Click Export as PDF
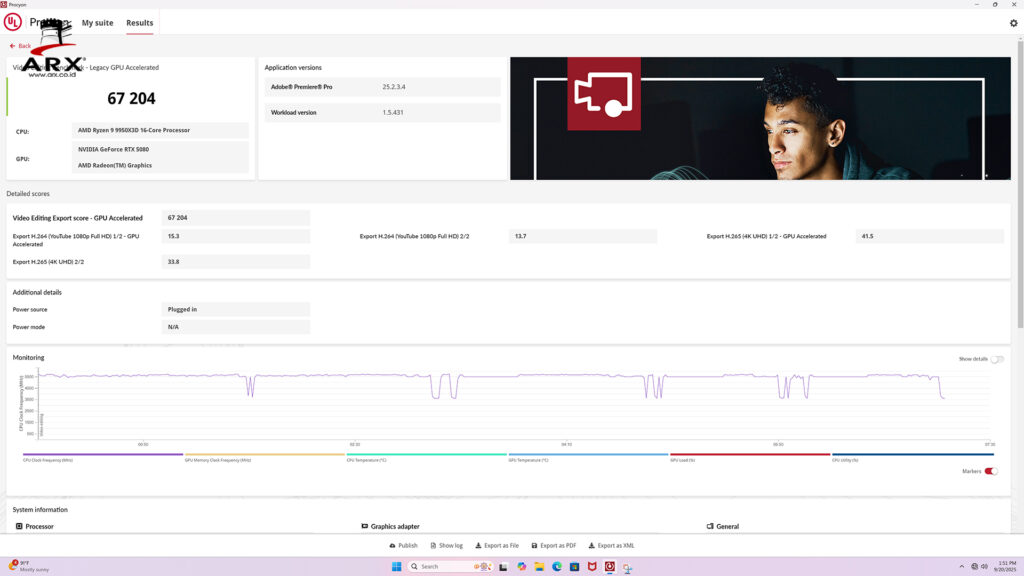 pos(553,546)
